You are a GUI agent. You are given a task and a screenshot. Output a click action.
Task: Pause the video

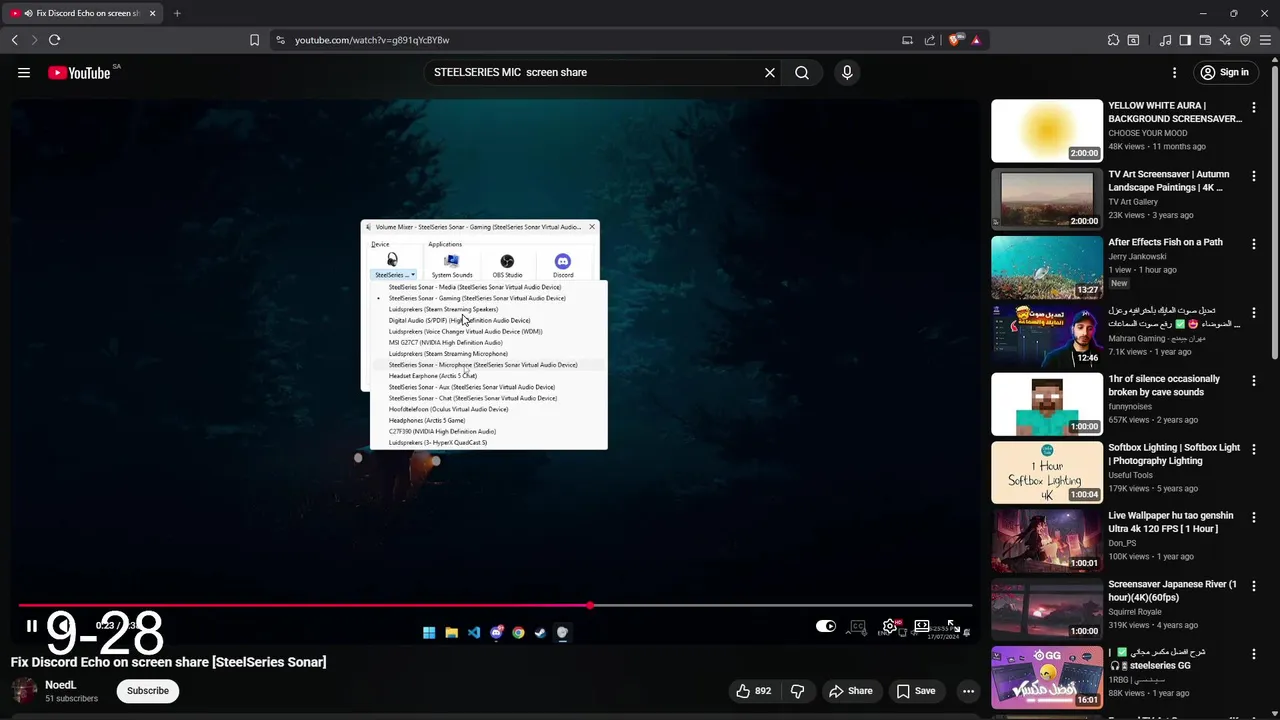pos(31,626)
